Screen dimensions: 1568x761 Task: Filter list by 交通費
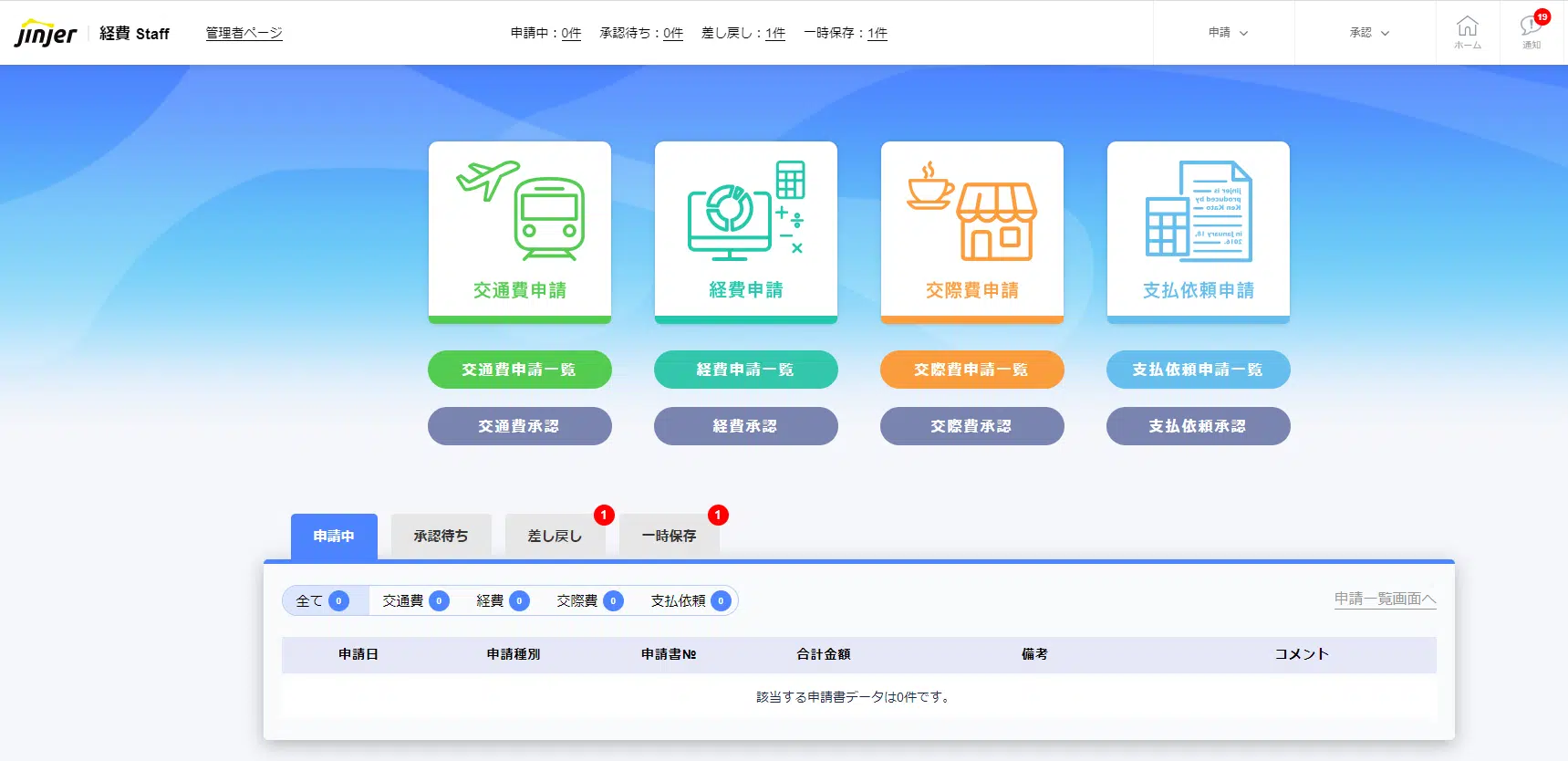point(414,600)
